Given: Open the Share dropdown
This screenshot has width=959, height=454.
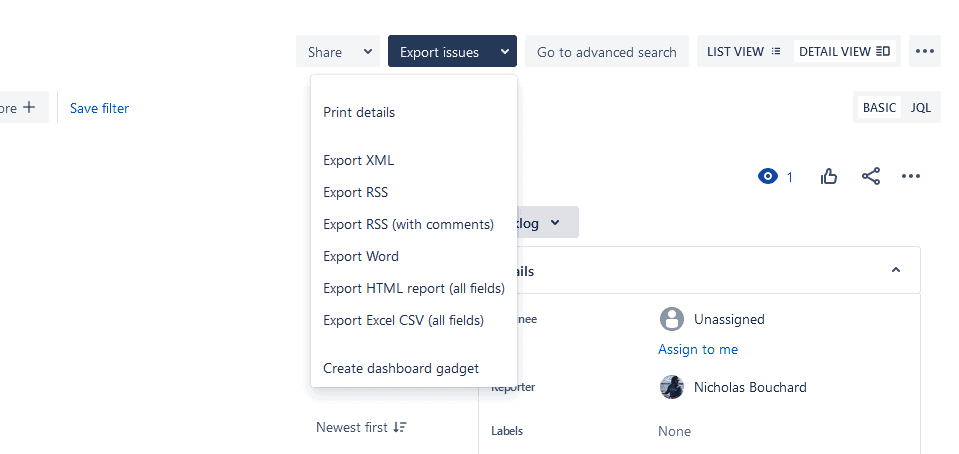Looking at the screenshot, I should [x=338, y=51].
